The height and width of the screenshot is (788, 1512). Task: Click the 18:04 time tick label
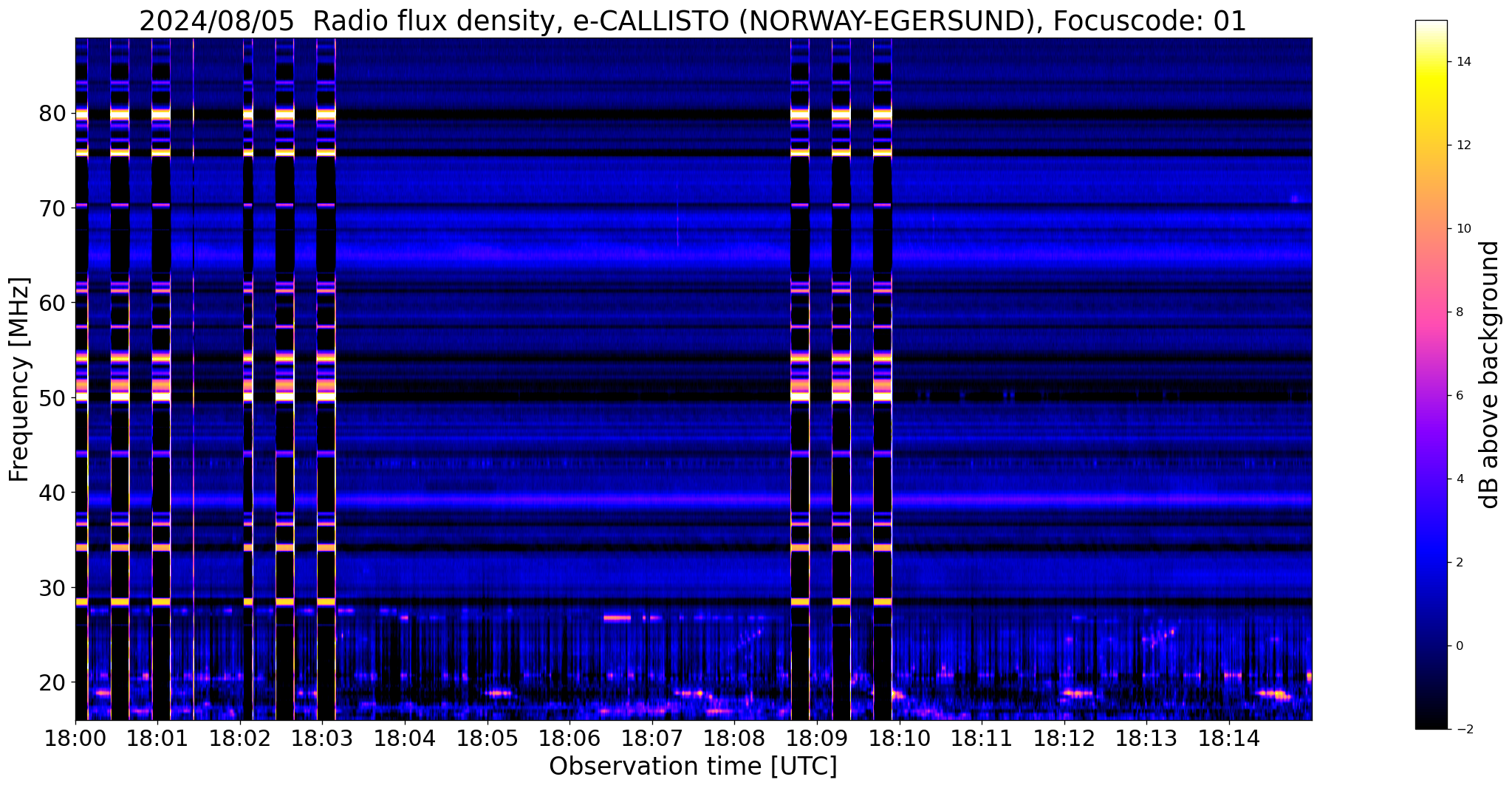405,739
